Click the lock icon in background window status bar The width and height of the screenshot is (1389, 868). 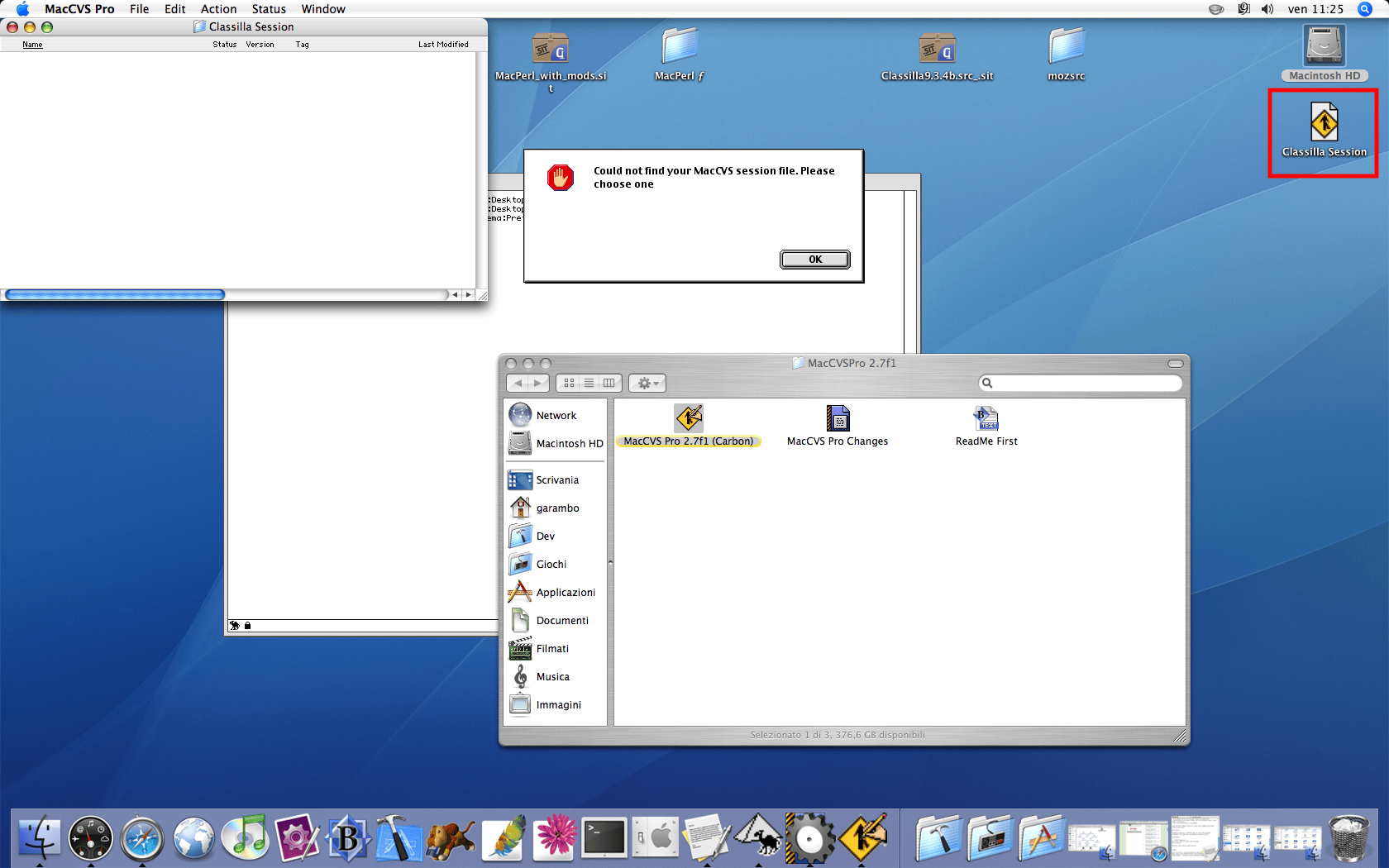[x=247, y=626]
